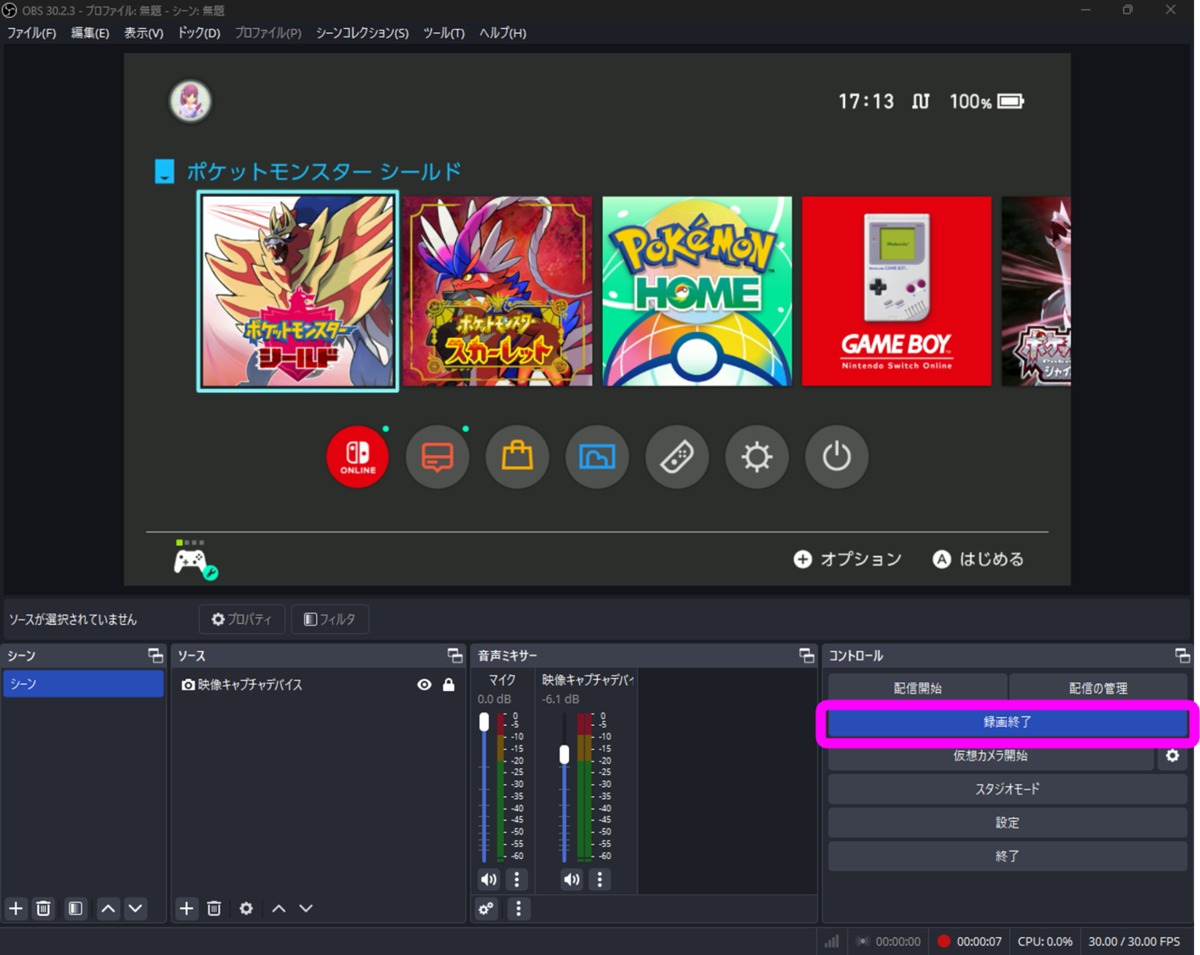Delete the source with the trash icon
Image resolution: width=1200 pixels, height=955 pixels.
pyautogui.click(x=214, y=908)
